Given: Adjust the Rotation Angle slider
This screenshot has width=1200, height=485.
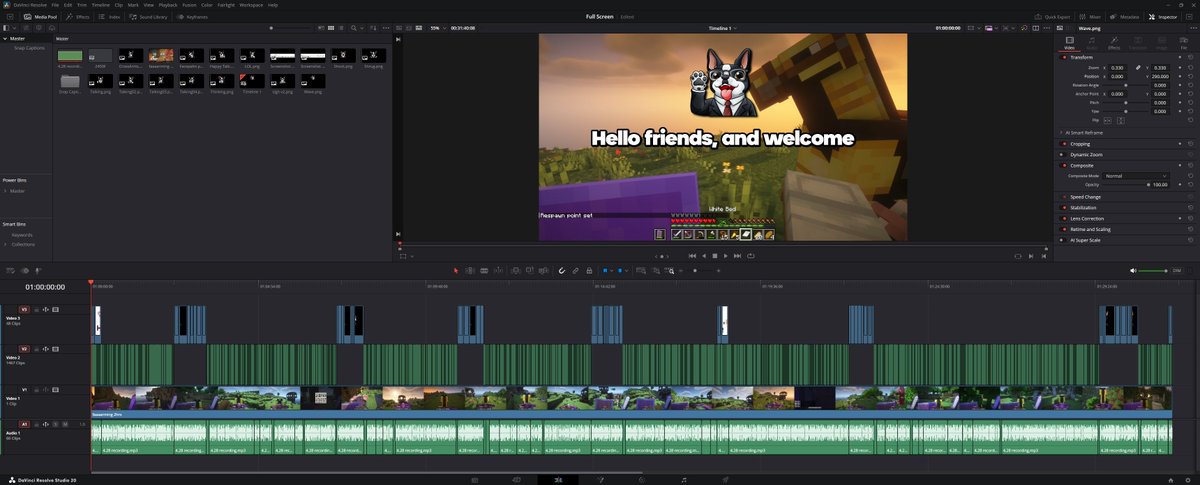Looking at the screenshot, I should [1128, 85].
